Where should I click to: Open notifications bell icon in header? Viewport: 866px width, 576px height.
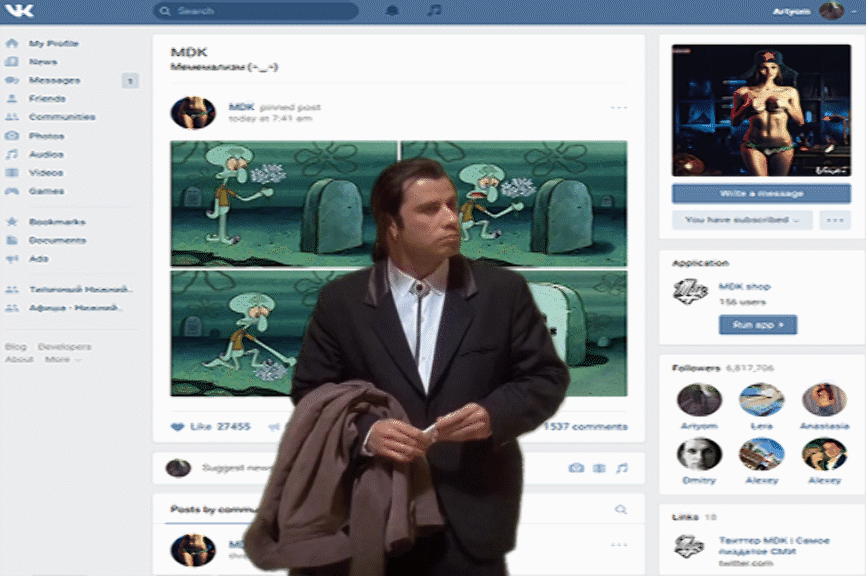click(392, 10)
